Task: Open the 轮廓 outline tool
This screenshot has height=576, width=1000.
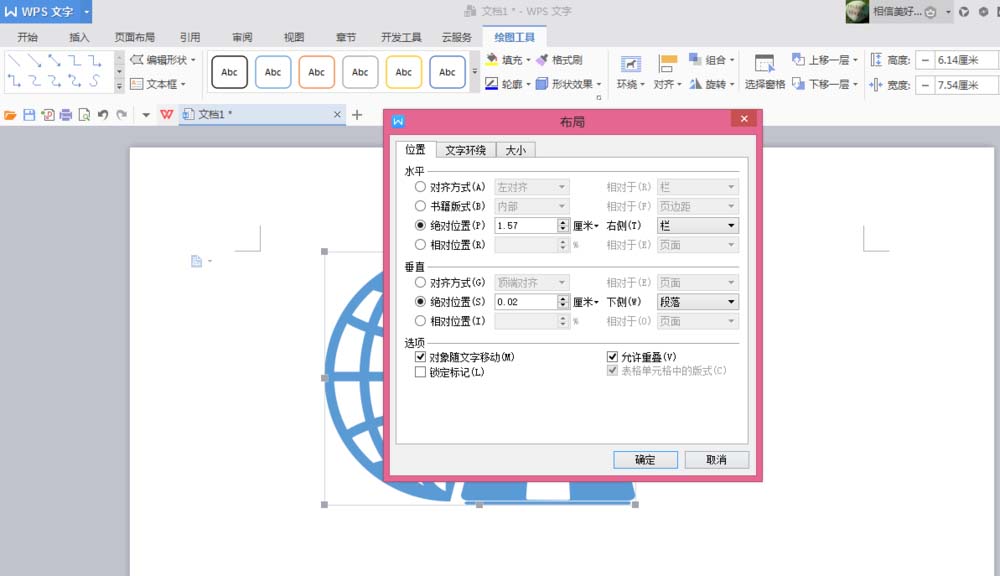Action: click(513, 84)
